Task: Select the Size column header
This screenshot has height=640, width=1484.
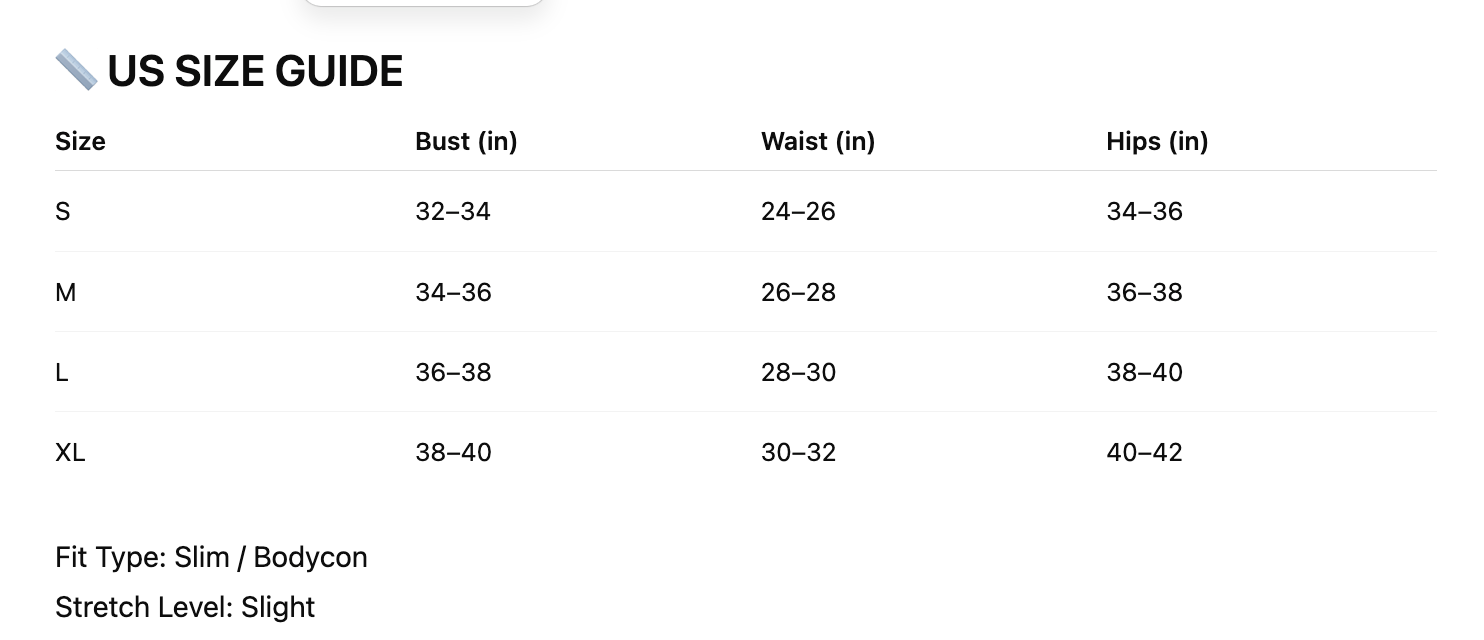Action: [80, 142]
